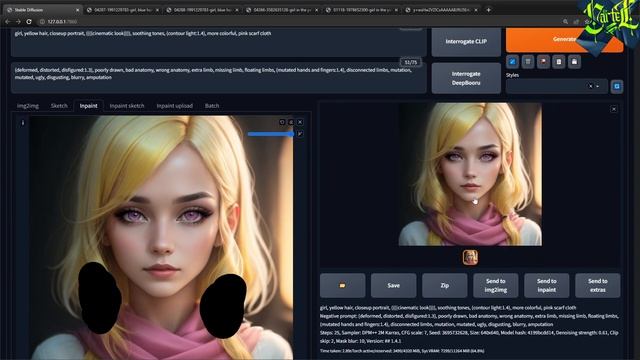Open the output folder button

pyautogui.click(x=342, y=285)
